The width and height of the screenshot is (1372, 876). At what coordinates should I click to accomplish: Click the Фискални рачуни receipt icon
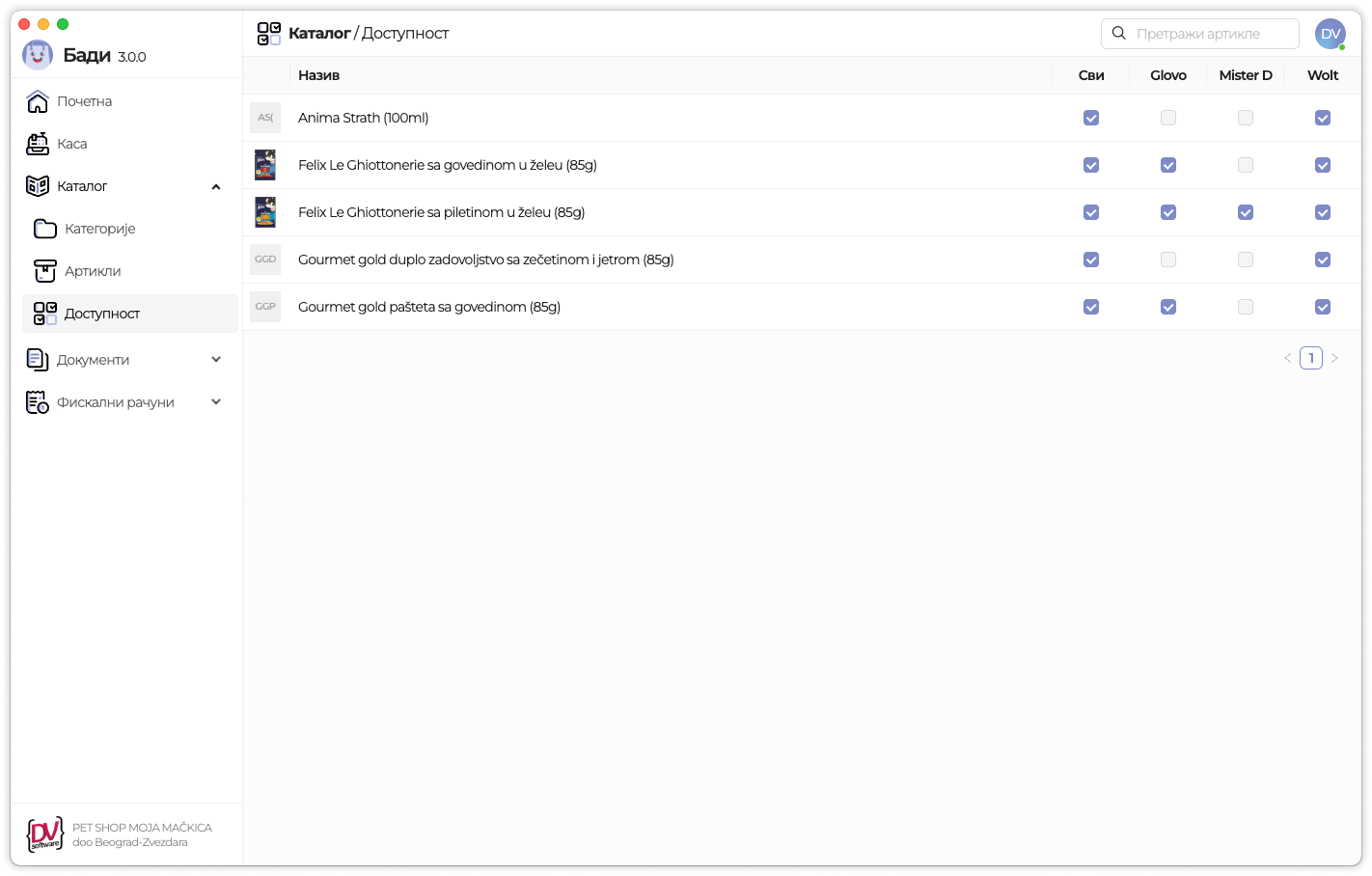click(x=38, y=402)
